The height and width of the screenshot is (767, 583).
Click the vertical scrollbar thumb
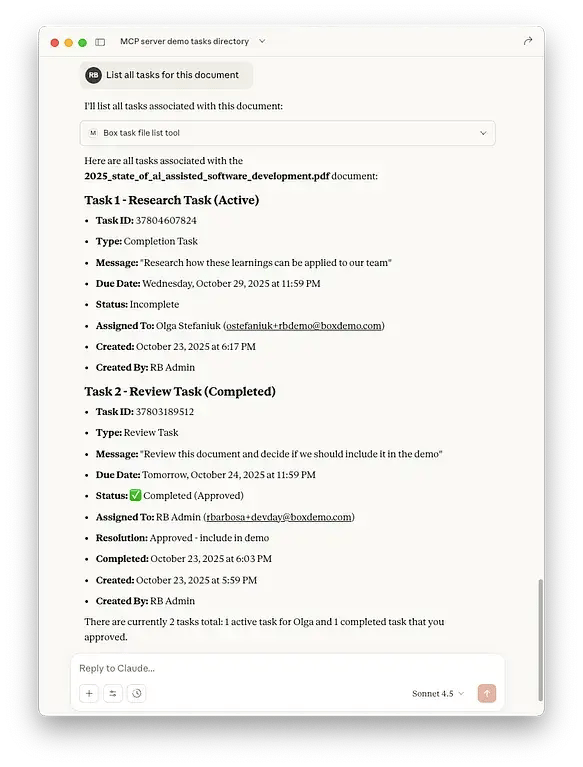[x=540, y=640]
